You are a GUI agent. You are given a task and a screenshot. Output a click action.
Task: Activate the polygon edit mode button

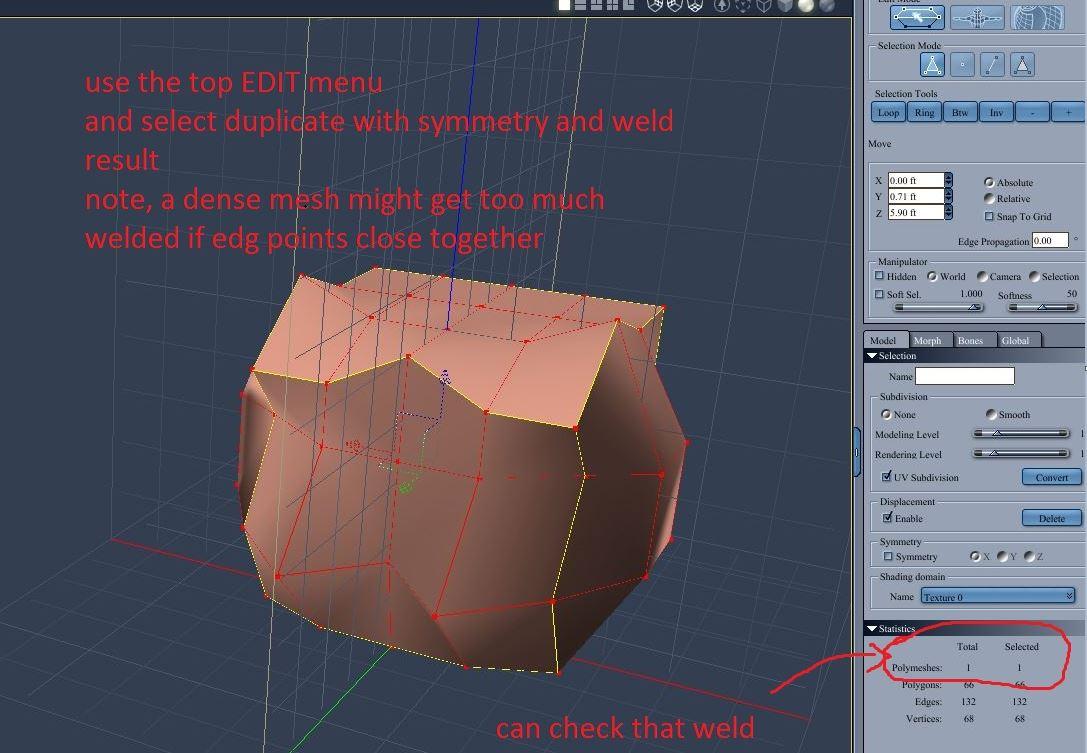coord(917,17)
